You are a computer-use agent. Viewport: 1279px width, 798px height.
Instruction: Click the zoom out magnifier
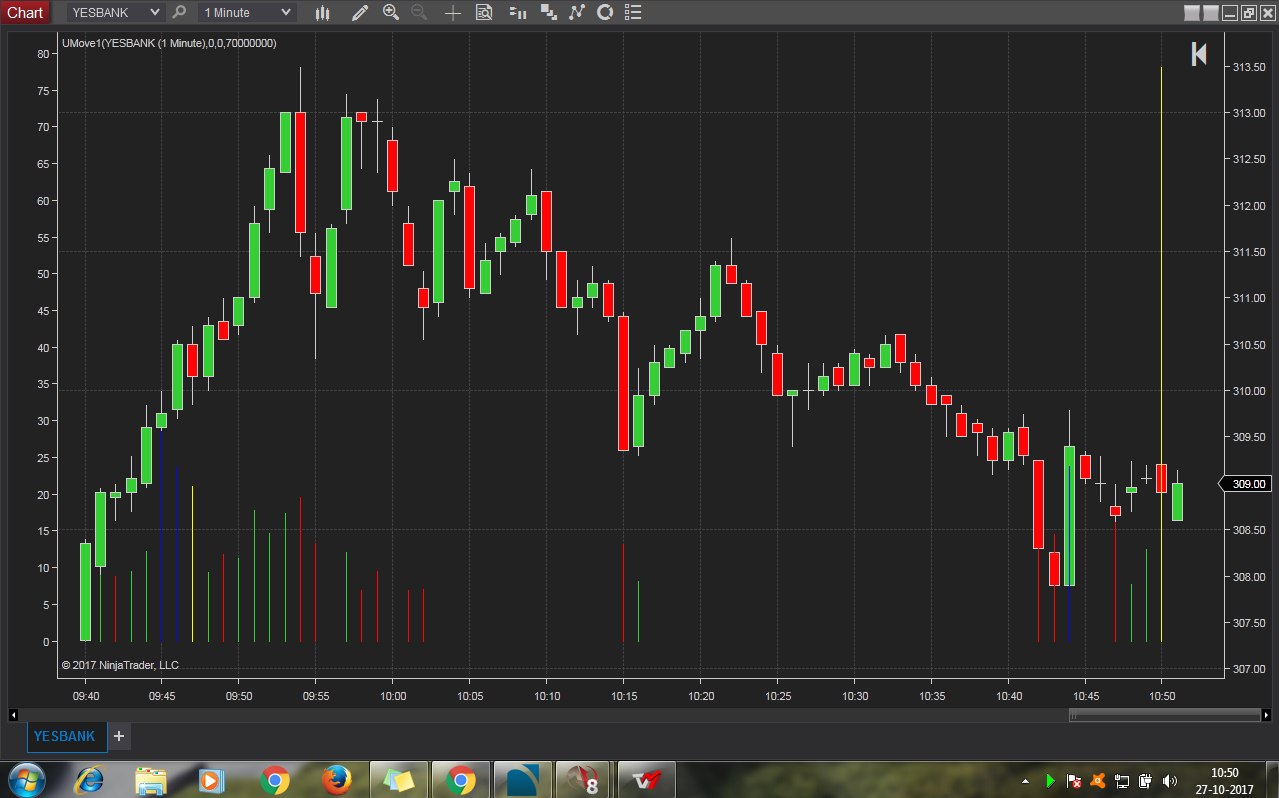pos(419,12)
